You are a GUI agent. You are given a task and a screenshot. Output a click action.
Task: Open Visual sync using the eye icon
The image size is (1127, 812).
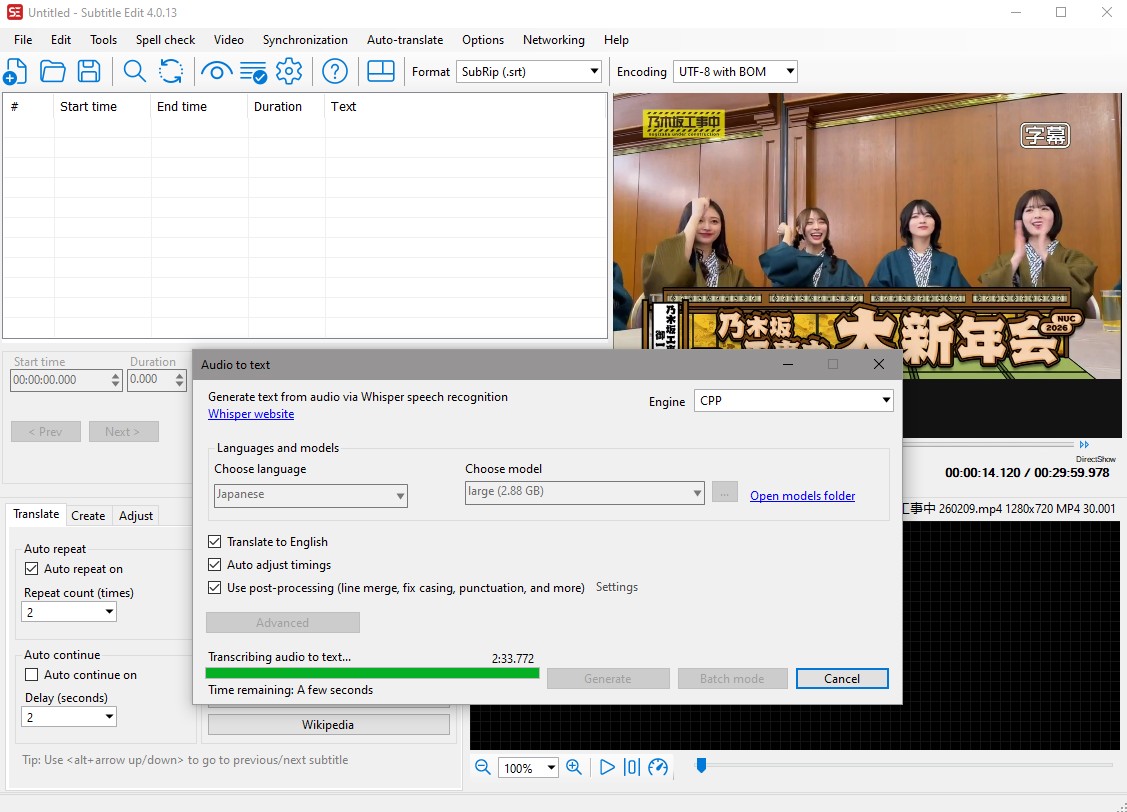(x=216, y=71)
